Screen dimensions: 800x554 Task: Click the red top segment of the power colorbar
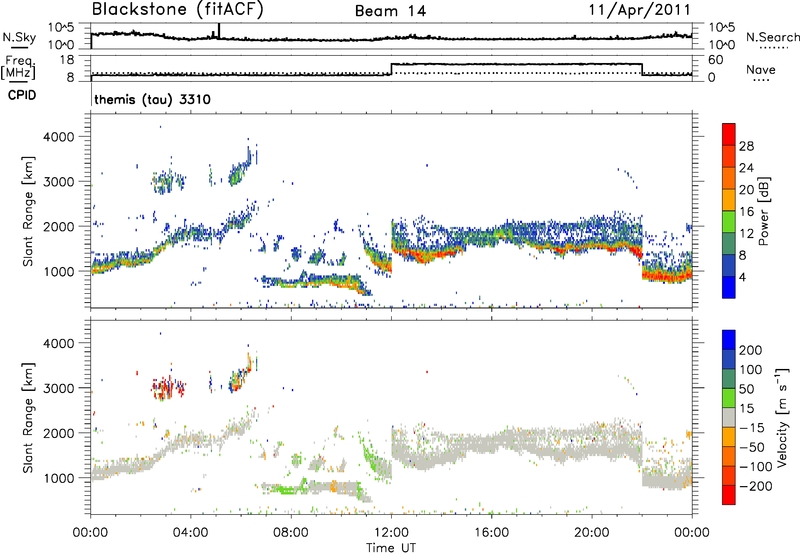[x=729, y=134]
